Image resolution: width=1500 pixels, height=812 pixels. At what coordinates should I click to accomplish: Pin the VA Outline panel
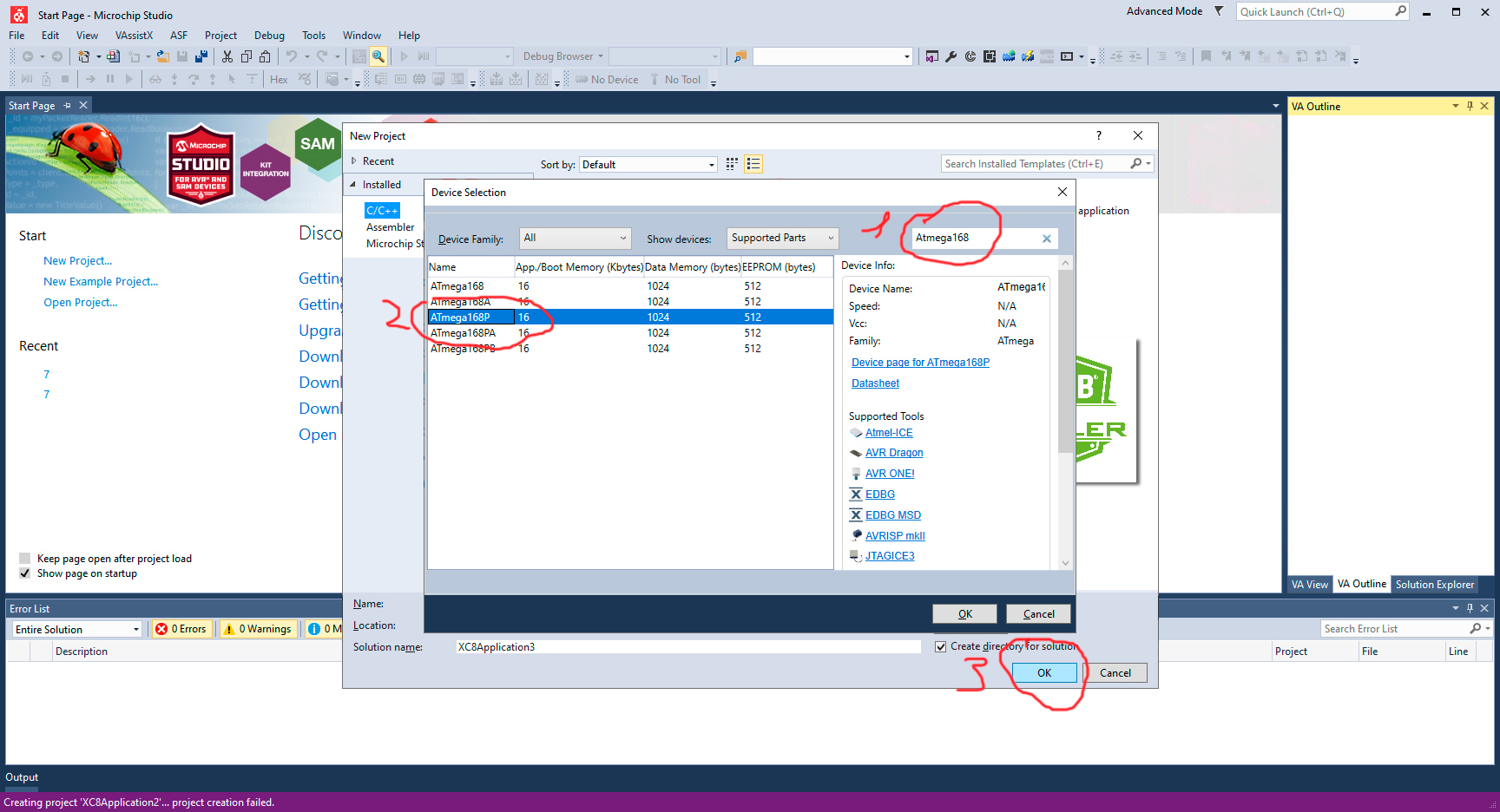(x=1470, y=106)
